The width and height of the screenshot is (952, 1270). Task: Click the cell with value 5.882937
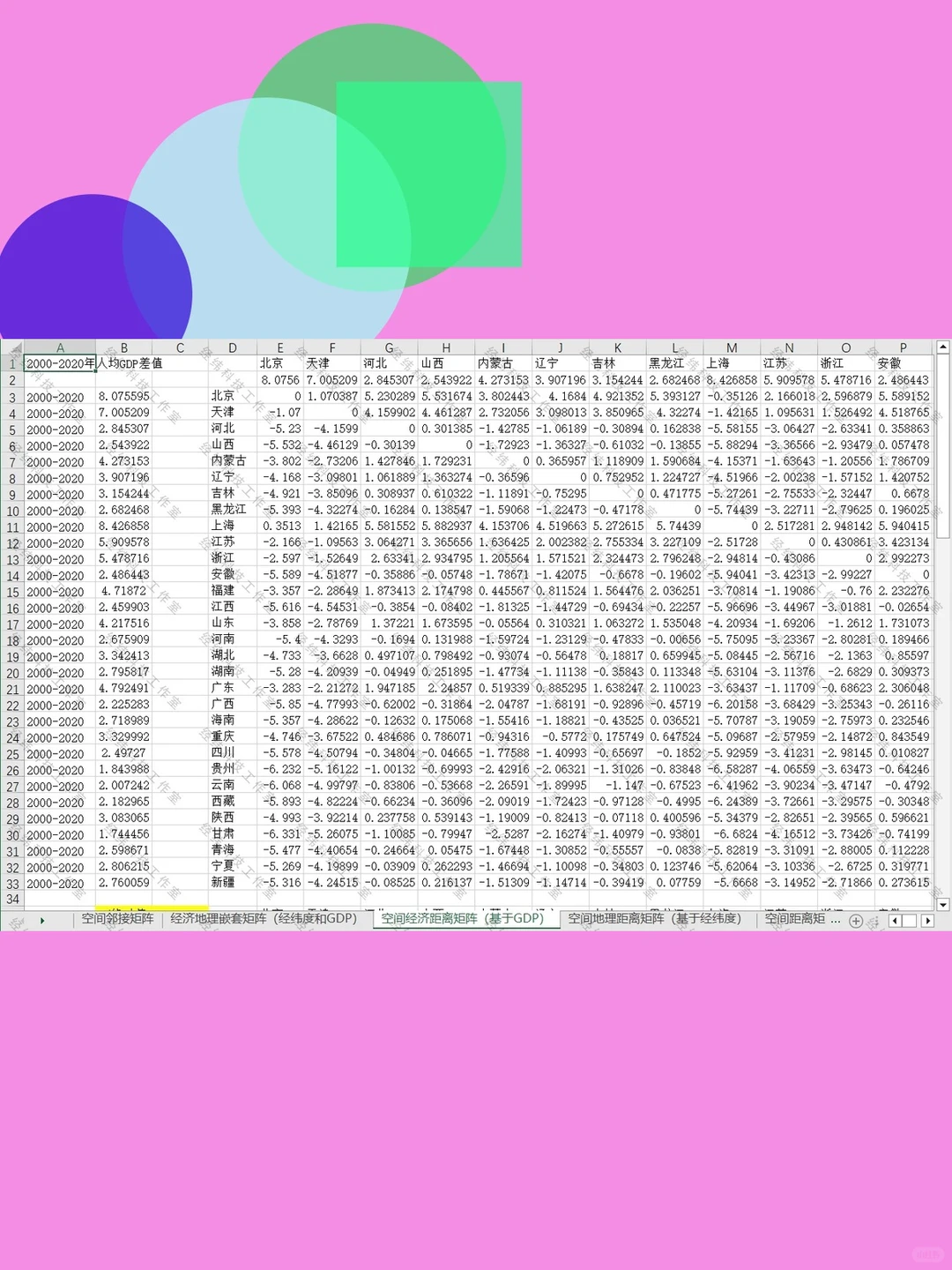click(446, 527)
